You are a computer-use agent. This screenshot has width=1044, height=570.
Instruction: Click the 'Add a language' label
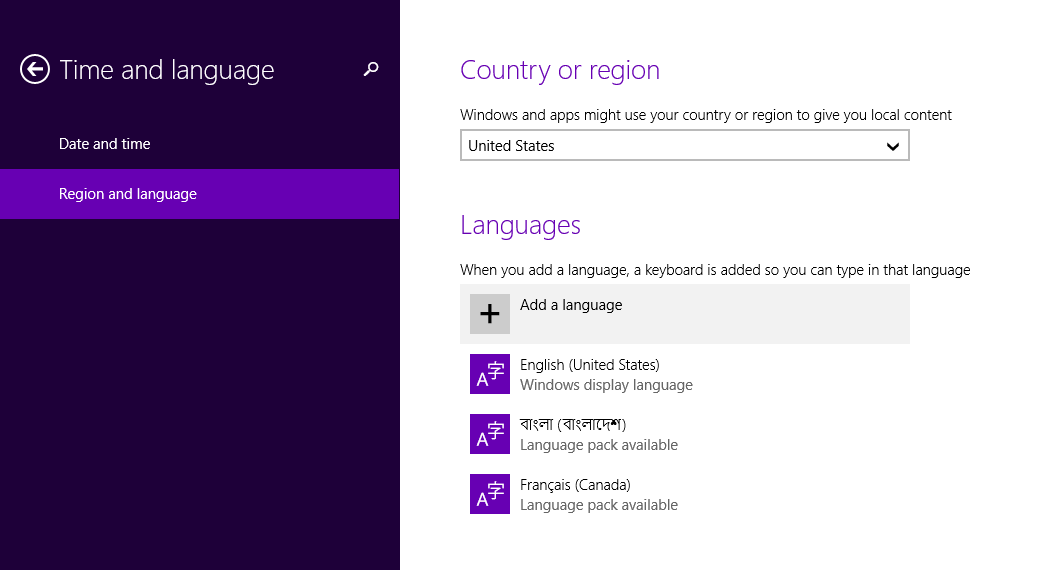coord(571,305)
